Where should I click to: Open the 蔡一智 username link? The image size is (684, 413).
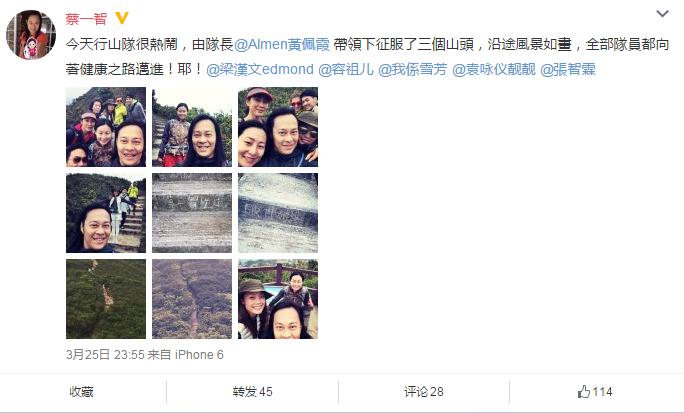point(86,19)
